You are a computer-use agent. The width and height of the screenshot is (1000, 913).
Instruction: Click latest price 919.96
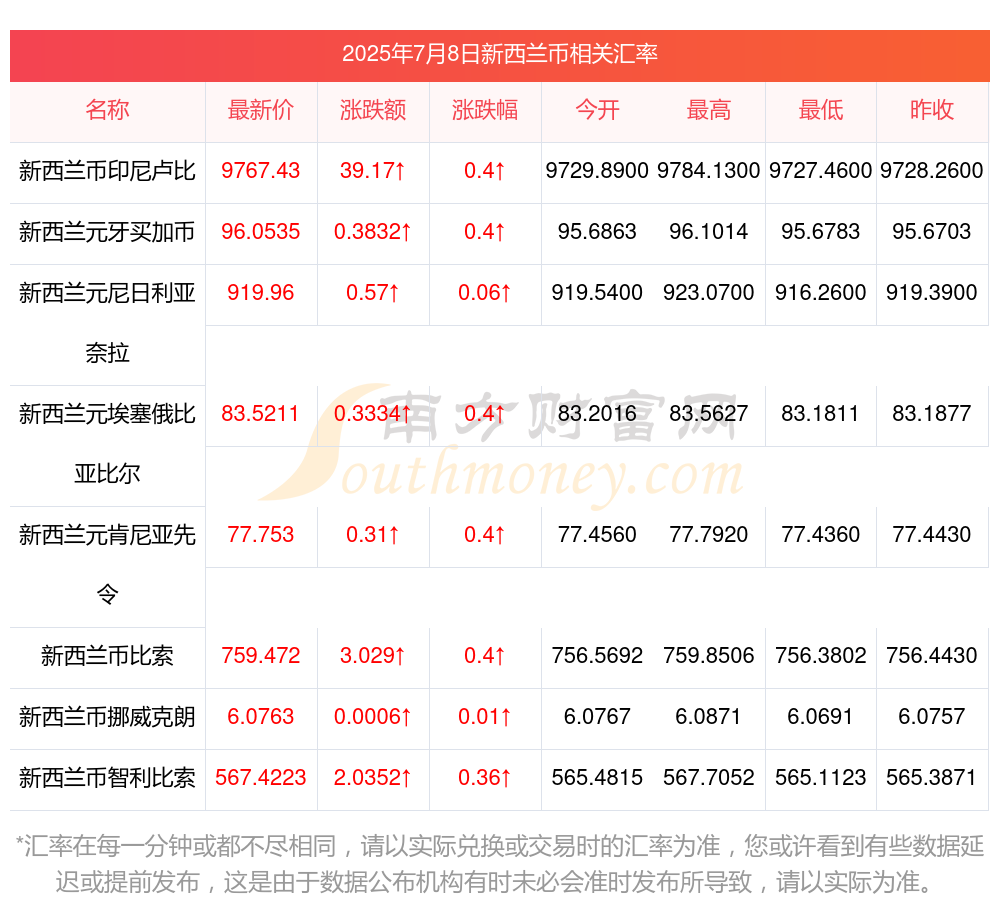point(261,293)
